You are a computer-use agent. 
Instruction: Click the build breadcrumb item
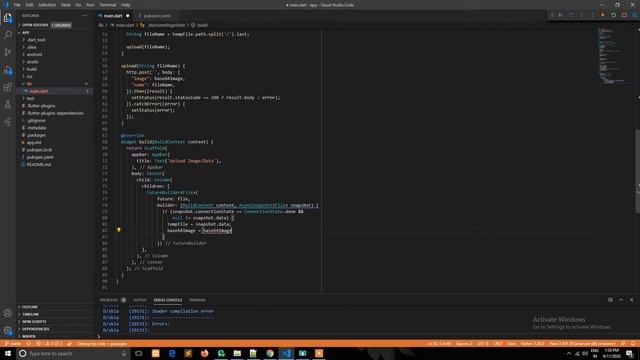(x=200, y=25)
